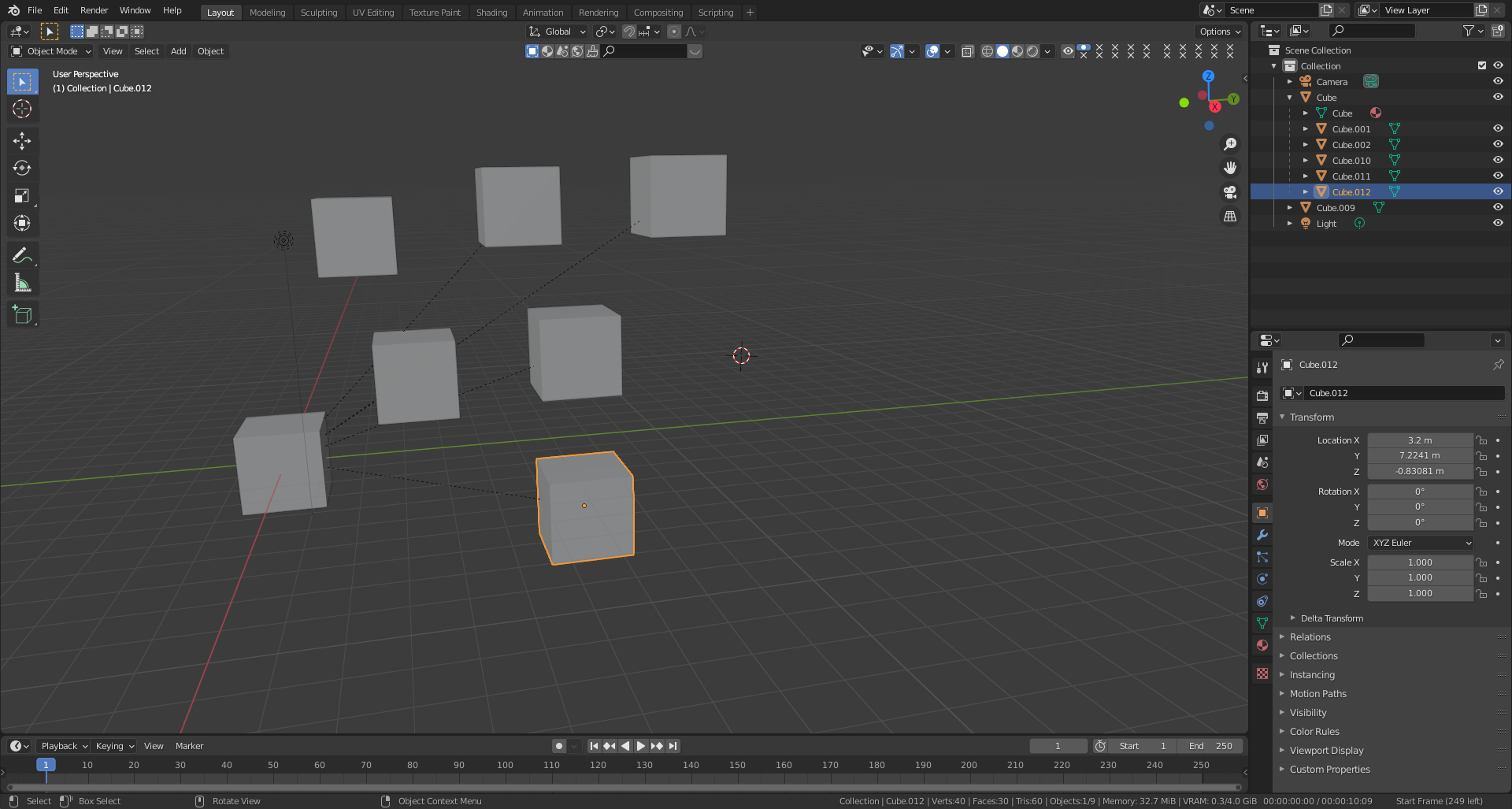Toggle the Location X lock icon

tap(1481, 440)
